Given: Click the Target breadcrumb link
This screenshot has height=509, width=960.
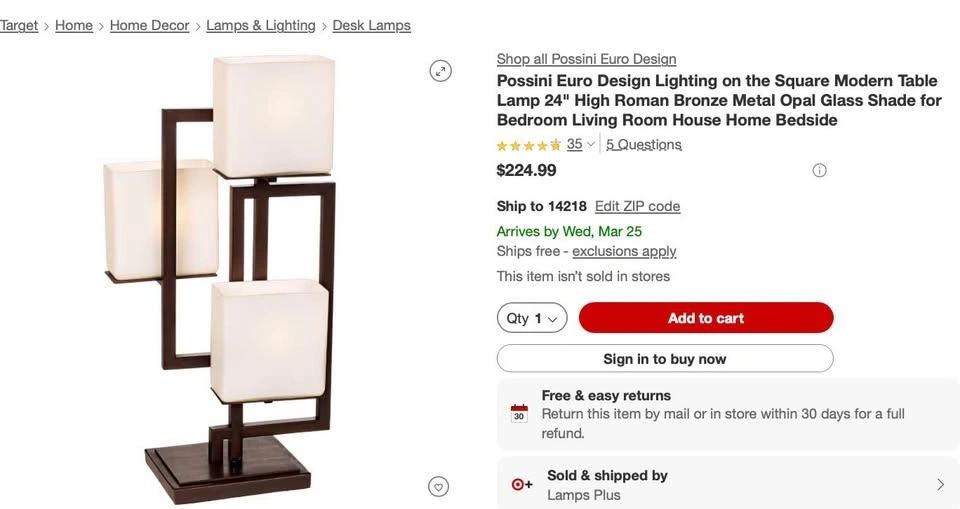Looking at the screenshot, I should pos(19,25).
